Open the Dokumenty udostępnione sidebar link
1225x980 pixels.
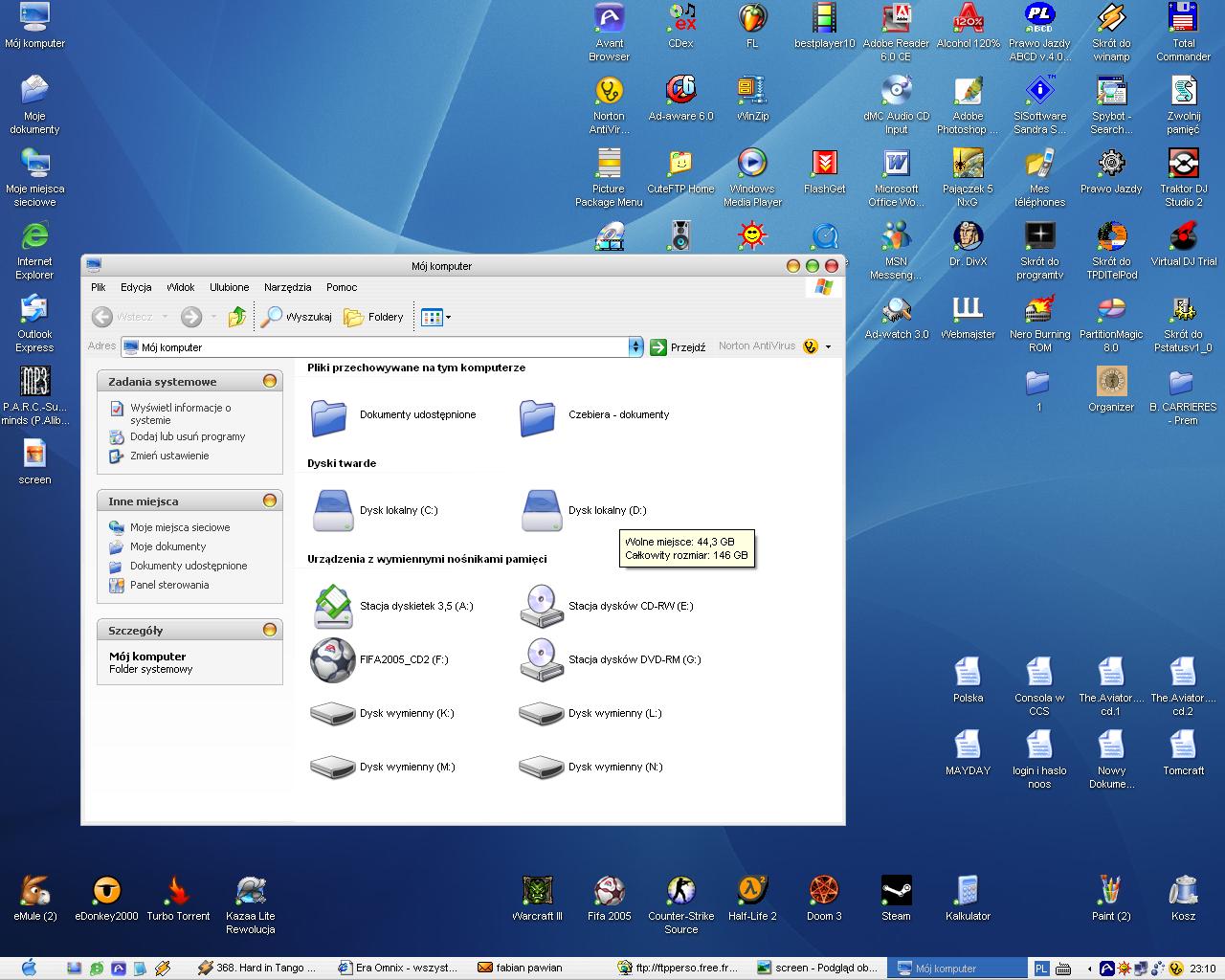tap(189, 566)
